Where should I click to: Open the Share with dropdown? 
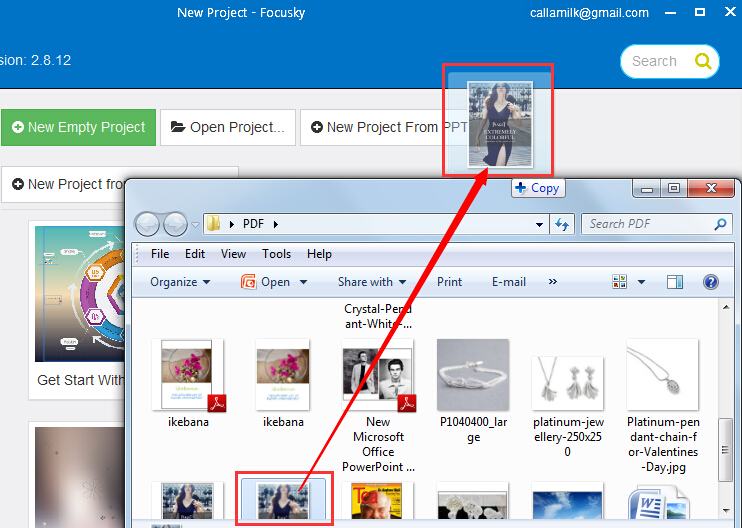(372, 282)
